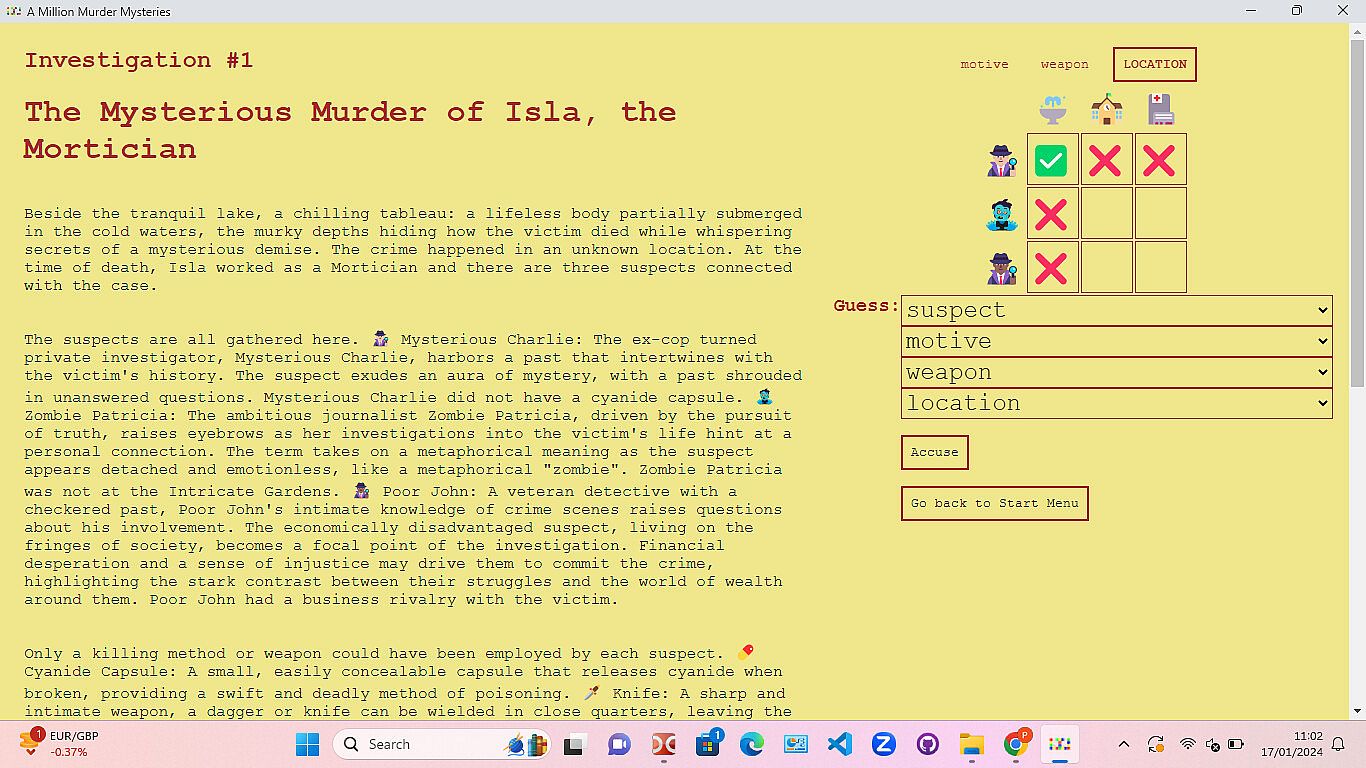Click the 'Investigation #1' heading
The width and height of the screenshot is (1366, 768).
[139, 60]
